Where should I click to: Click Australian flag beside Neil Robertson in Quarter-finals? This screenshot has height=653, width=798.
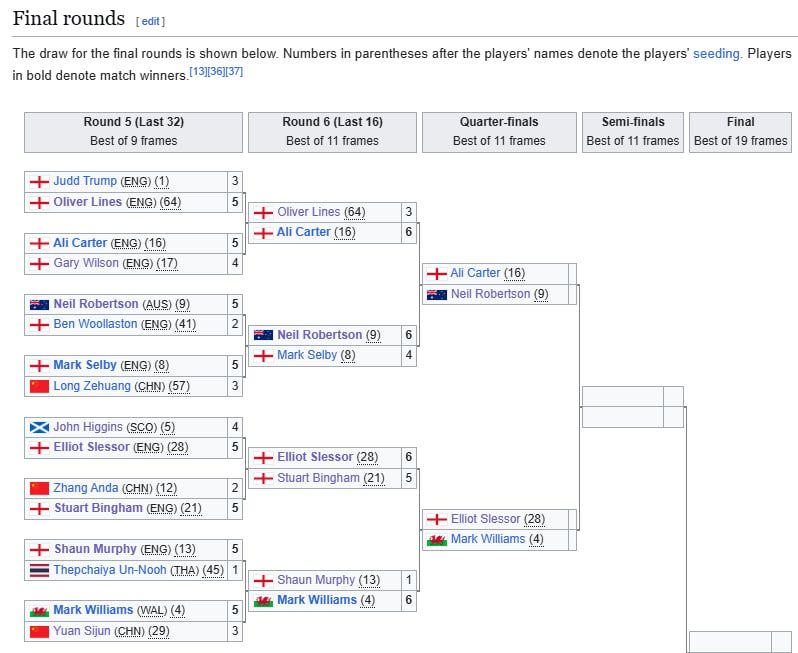point(436,294)
